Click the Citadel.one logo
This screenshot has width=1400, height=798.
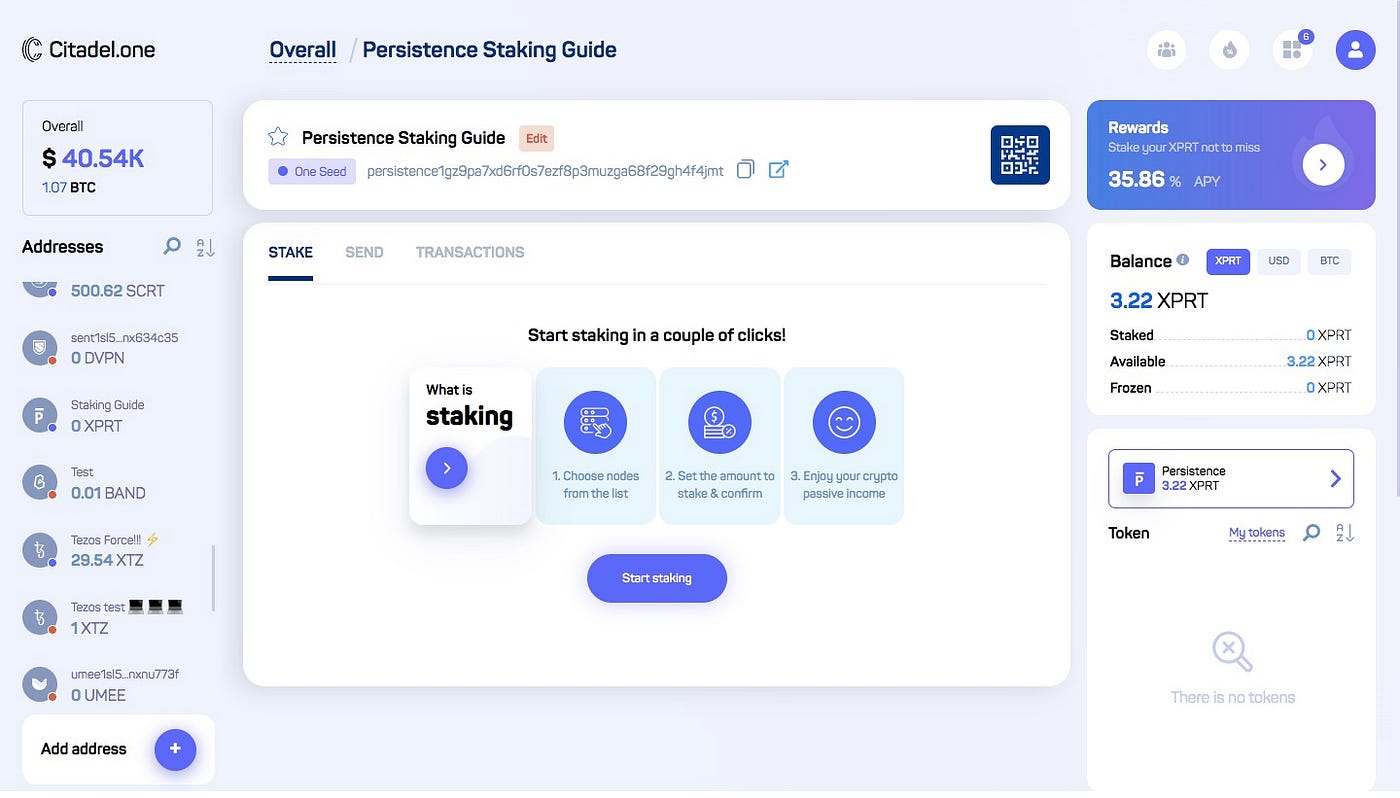88,49
